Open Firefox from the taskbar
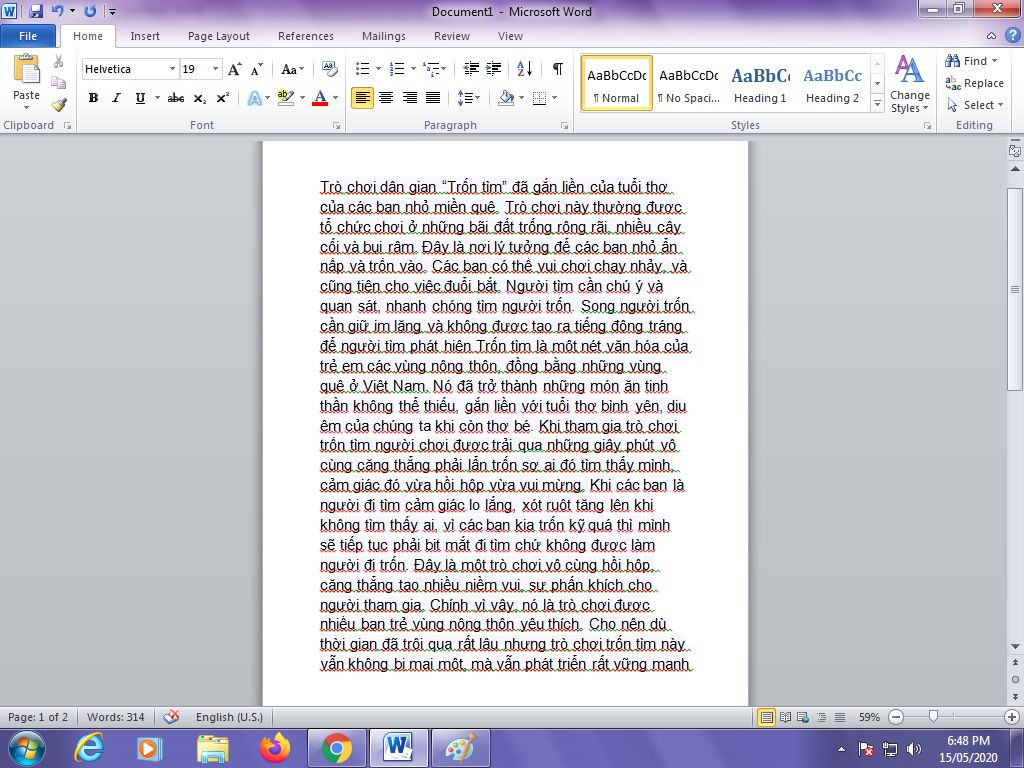The height and width of the screenshot is (768, 1024). pos(275,748)
